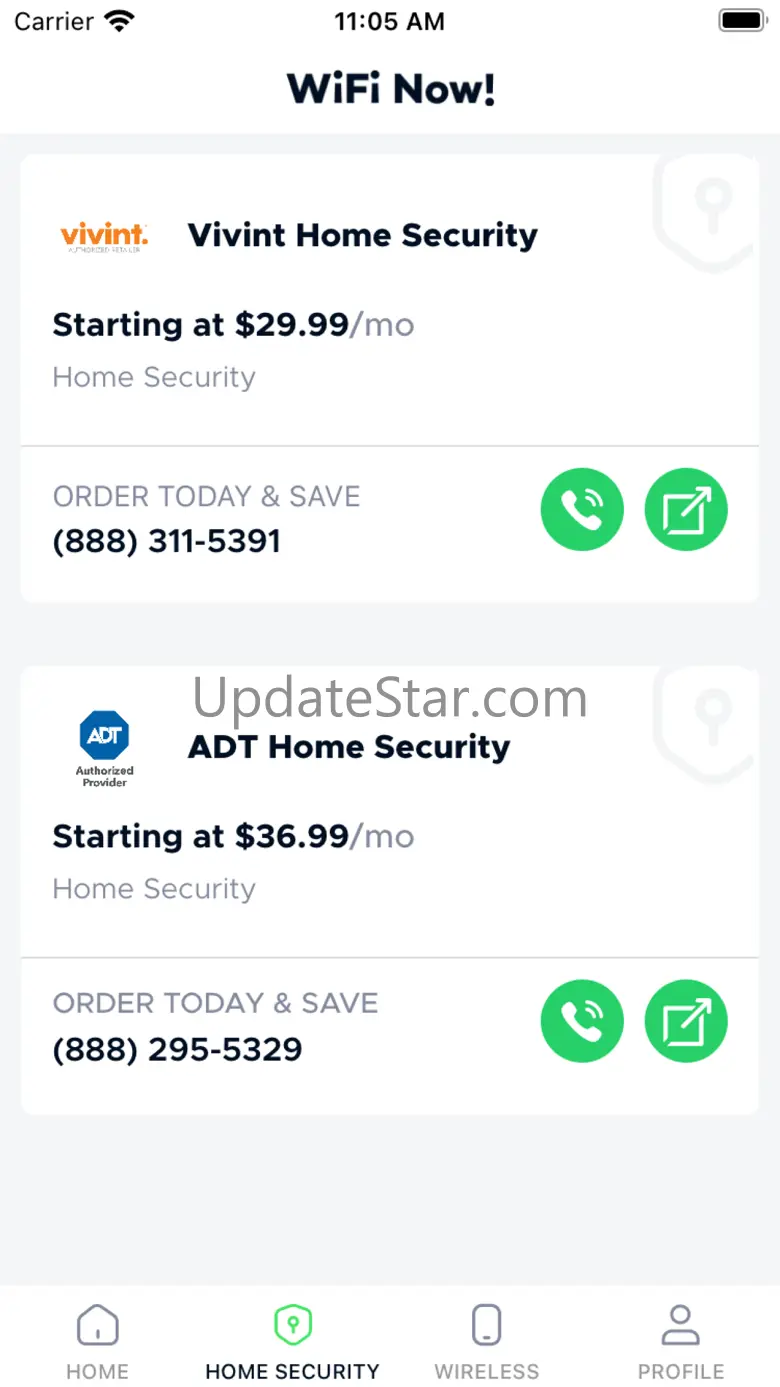Image resolution: width=780 pixels, height=1387 pixels.
Task: Go to the Profile tab
Action: click(681, 1343)
